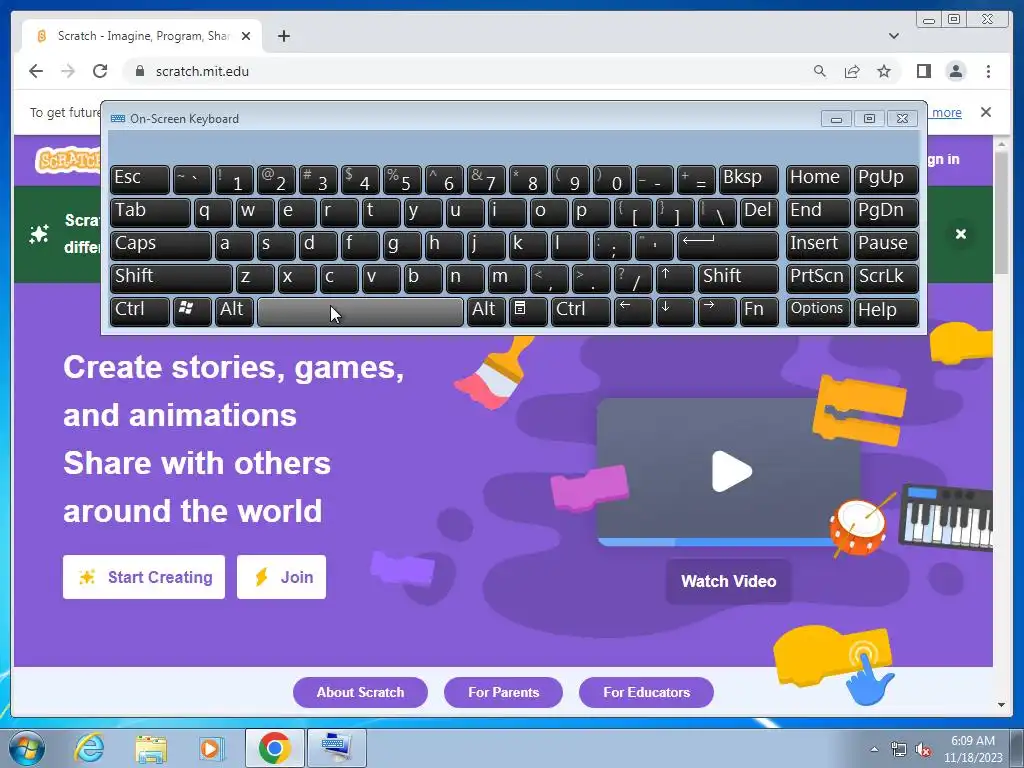Open Windows Explorer folder in taskbar
This screenshot has height=768, width=1024.
coord(151,748)
